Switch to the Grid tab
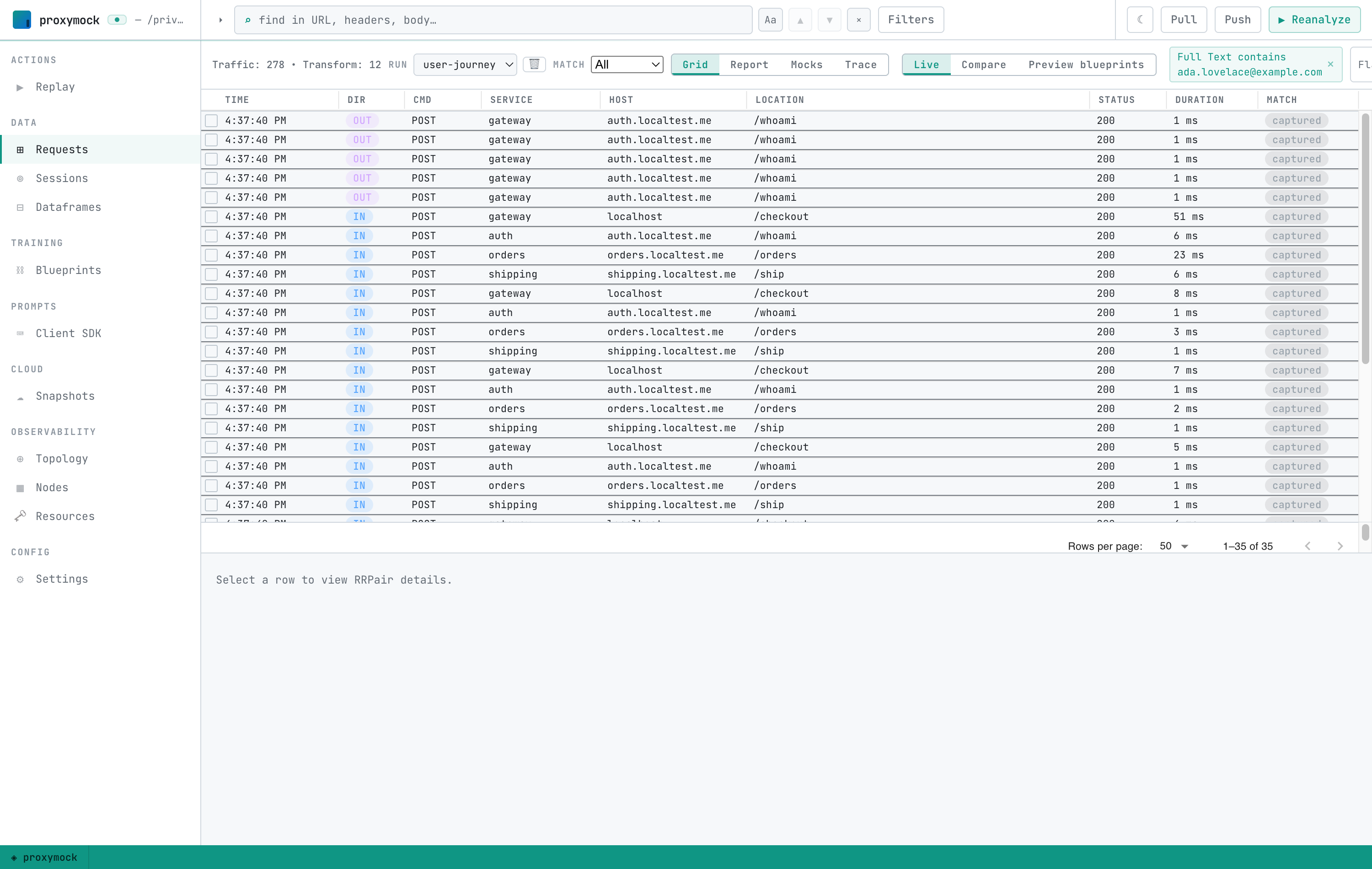 click(x=695, y=64)
